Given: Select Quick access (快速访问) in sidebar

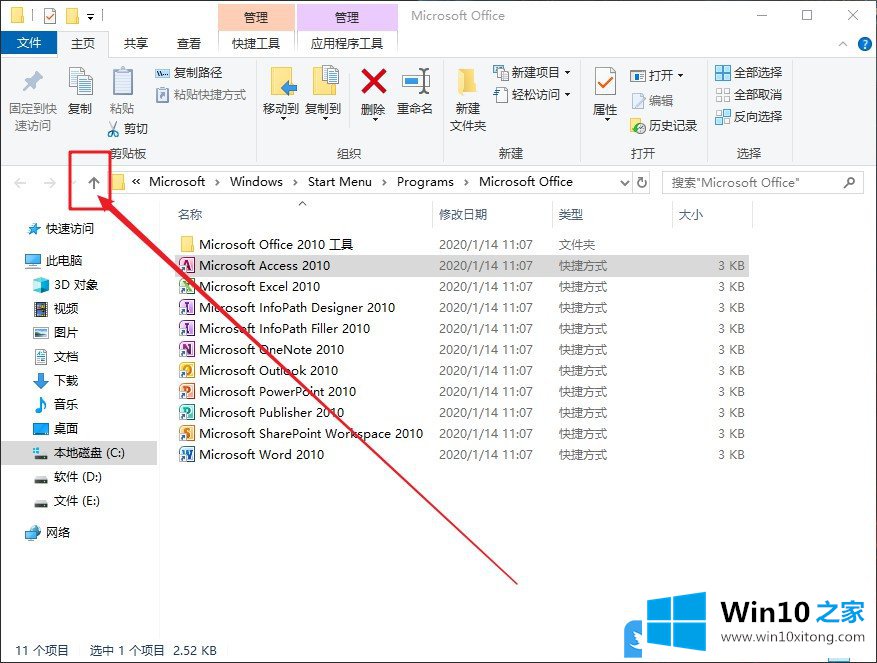Looking at the screenshot, I should point(62,228).
